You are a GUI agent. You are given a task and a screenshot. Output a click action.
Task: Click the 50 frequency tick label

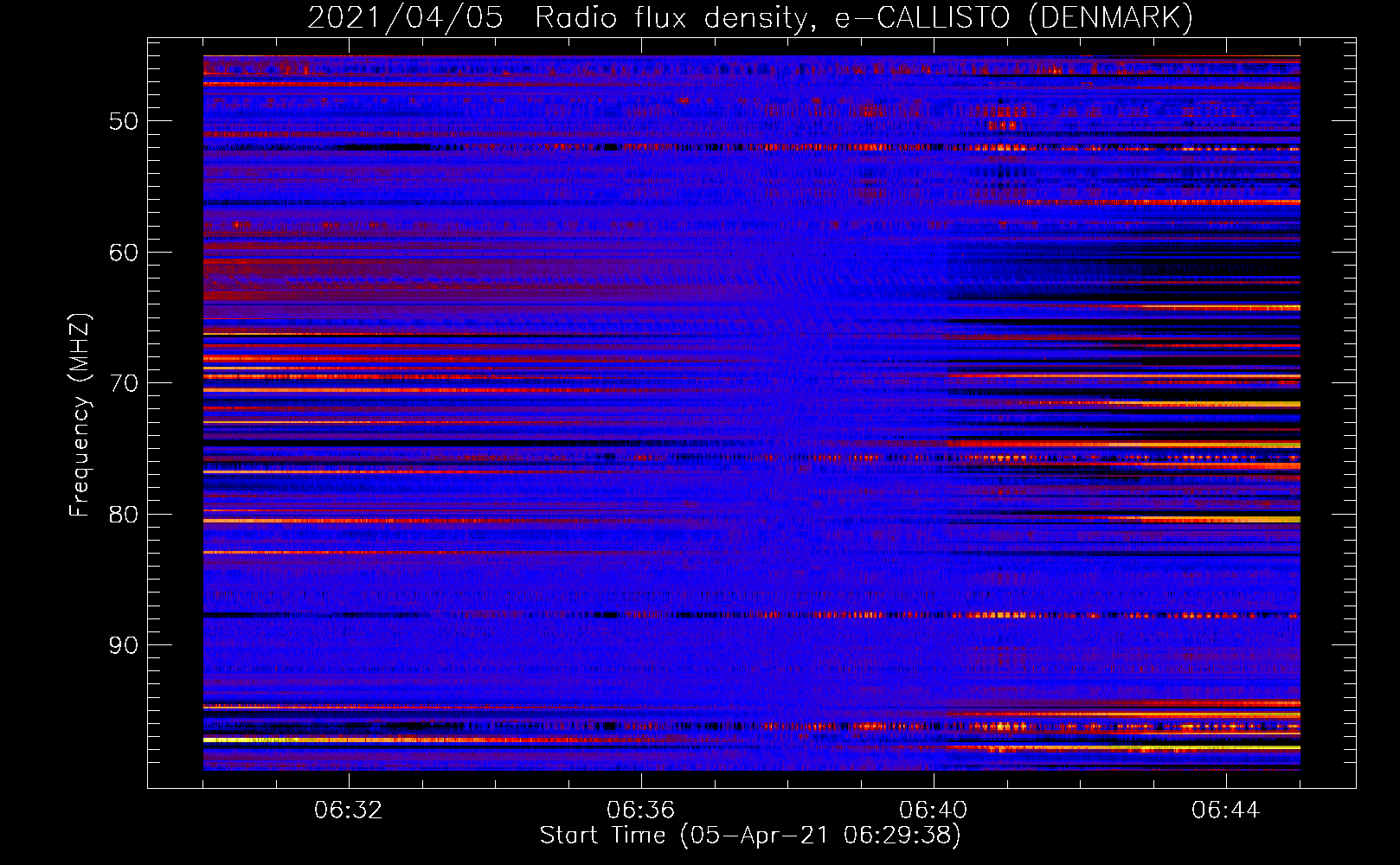coord(124,121)
